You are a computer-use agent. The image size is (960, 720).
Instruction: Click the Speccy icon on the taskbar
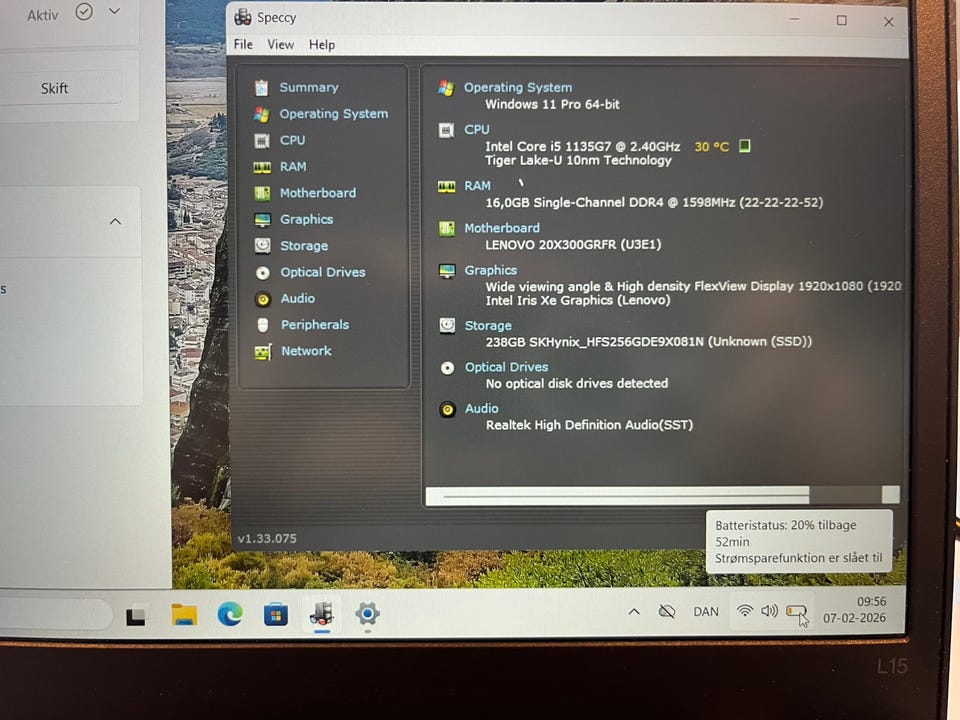tap(321, 613)
